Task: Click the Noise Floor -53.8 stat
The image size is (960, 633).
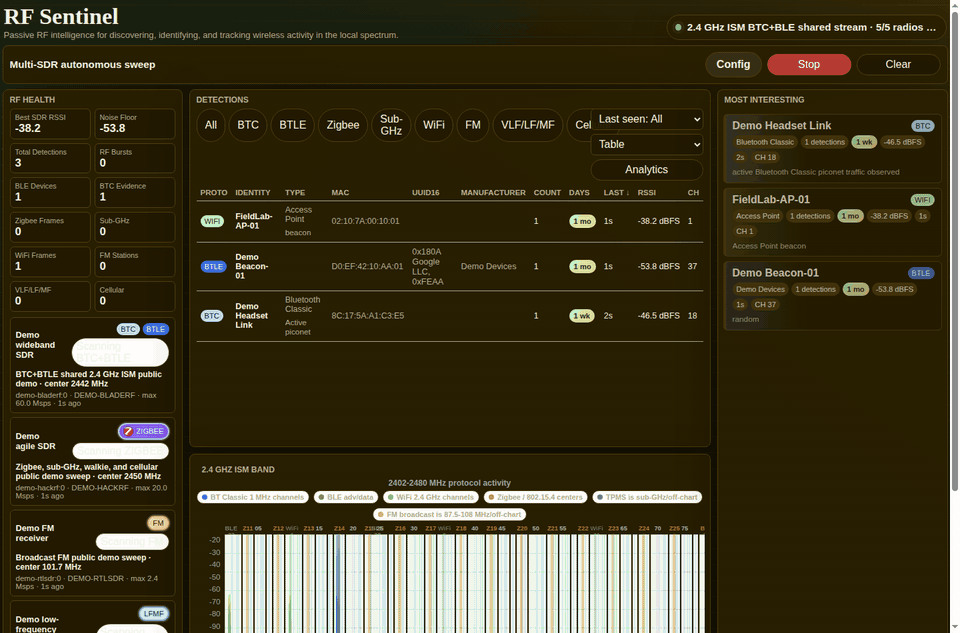Action: click(x=135, y=124)
